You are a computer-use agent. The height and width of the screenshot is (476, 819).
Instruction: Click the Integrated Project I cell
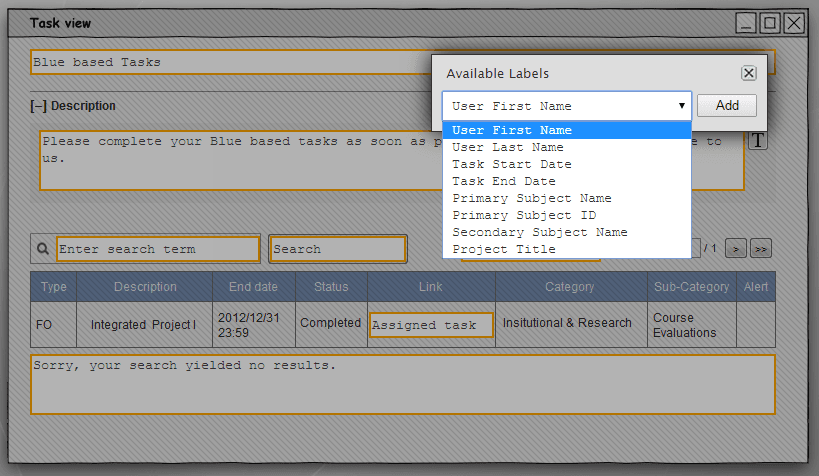144,324
